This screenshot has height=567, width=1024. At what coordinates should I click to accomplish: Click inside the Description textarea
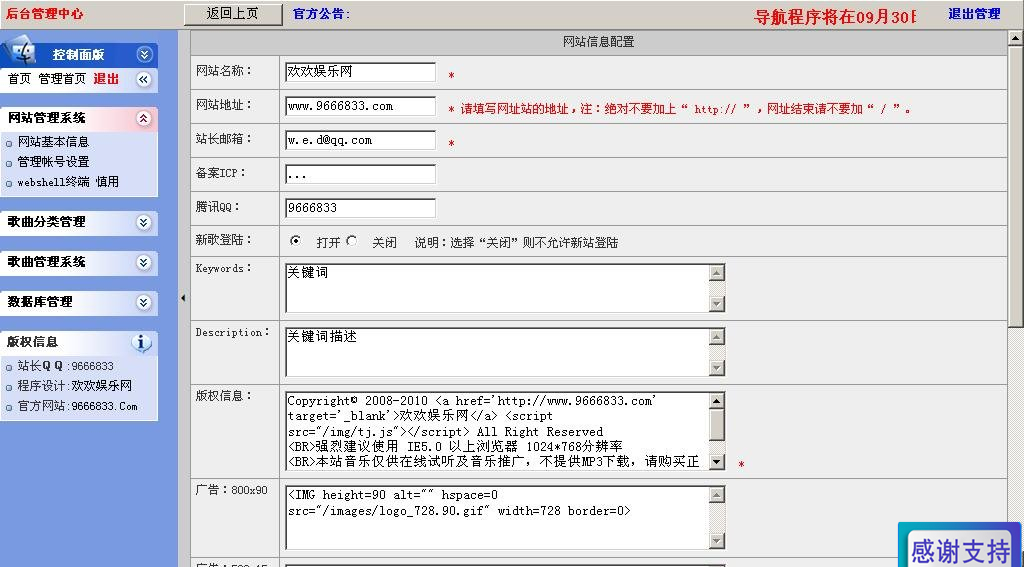click(x=497, y=352)
